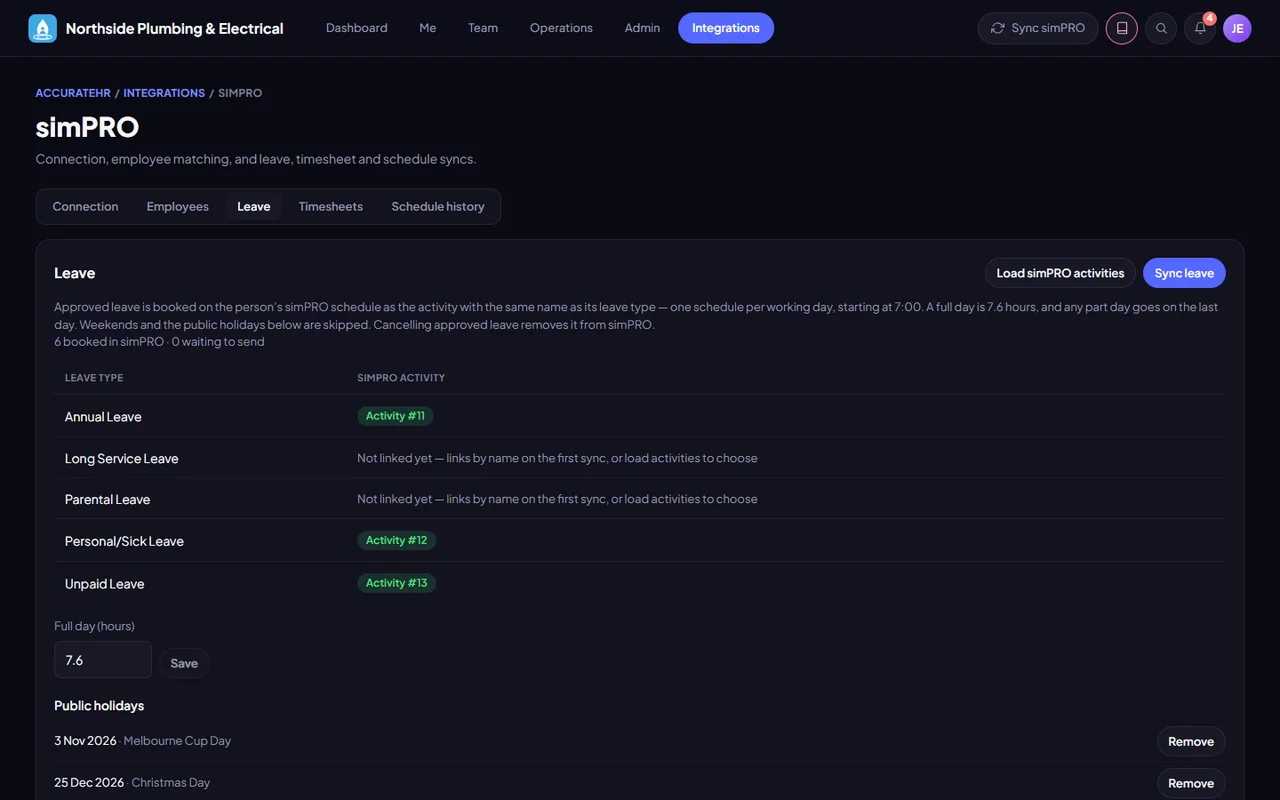Go to the Me menu item
Screen dimensions: 1280x800
pos(428,28)
